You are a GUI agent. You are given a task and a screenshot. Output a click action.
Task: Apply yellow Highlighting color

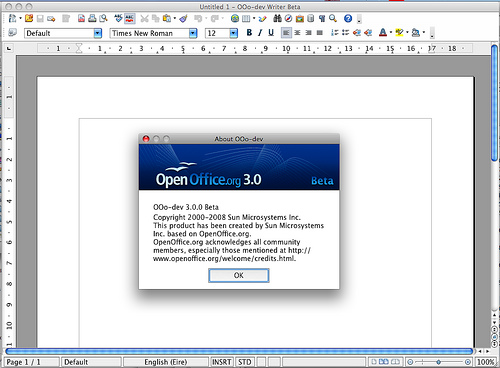399,33
